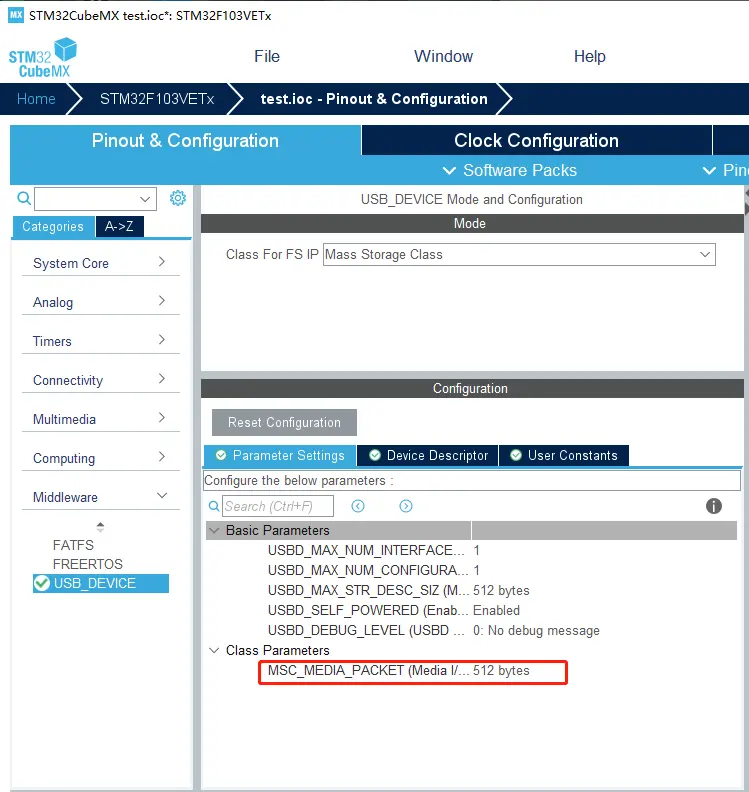
Task: Click the USB_DEVICE green check icon
Action: (x=42, y=583)
